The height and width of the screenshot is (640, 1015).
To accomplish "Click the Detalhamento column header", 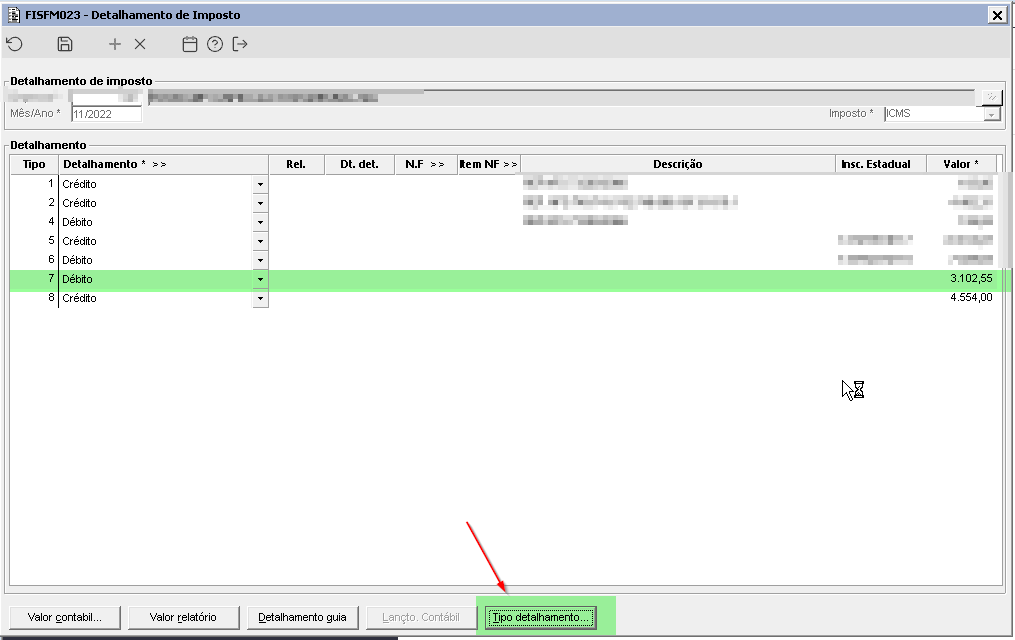I will point(164,164).
